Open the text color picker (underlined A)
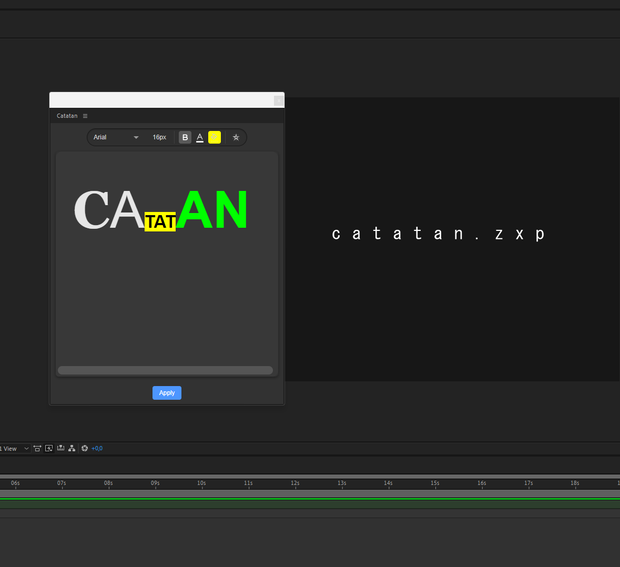Viewport: 620px width, 567px height. coord(200,137)
